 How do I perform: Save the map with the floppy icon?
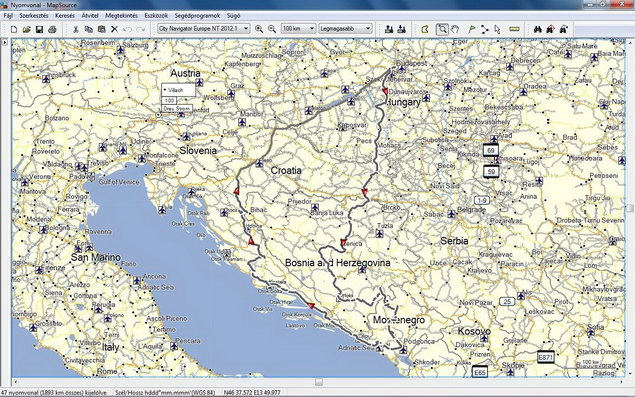tap(39, 29)
